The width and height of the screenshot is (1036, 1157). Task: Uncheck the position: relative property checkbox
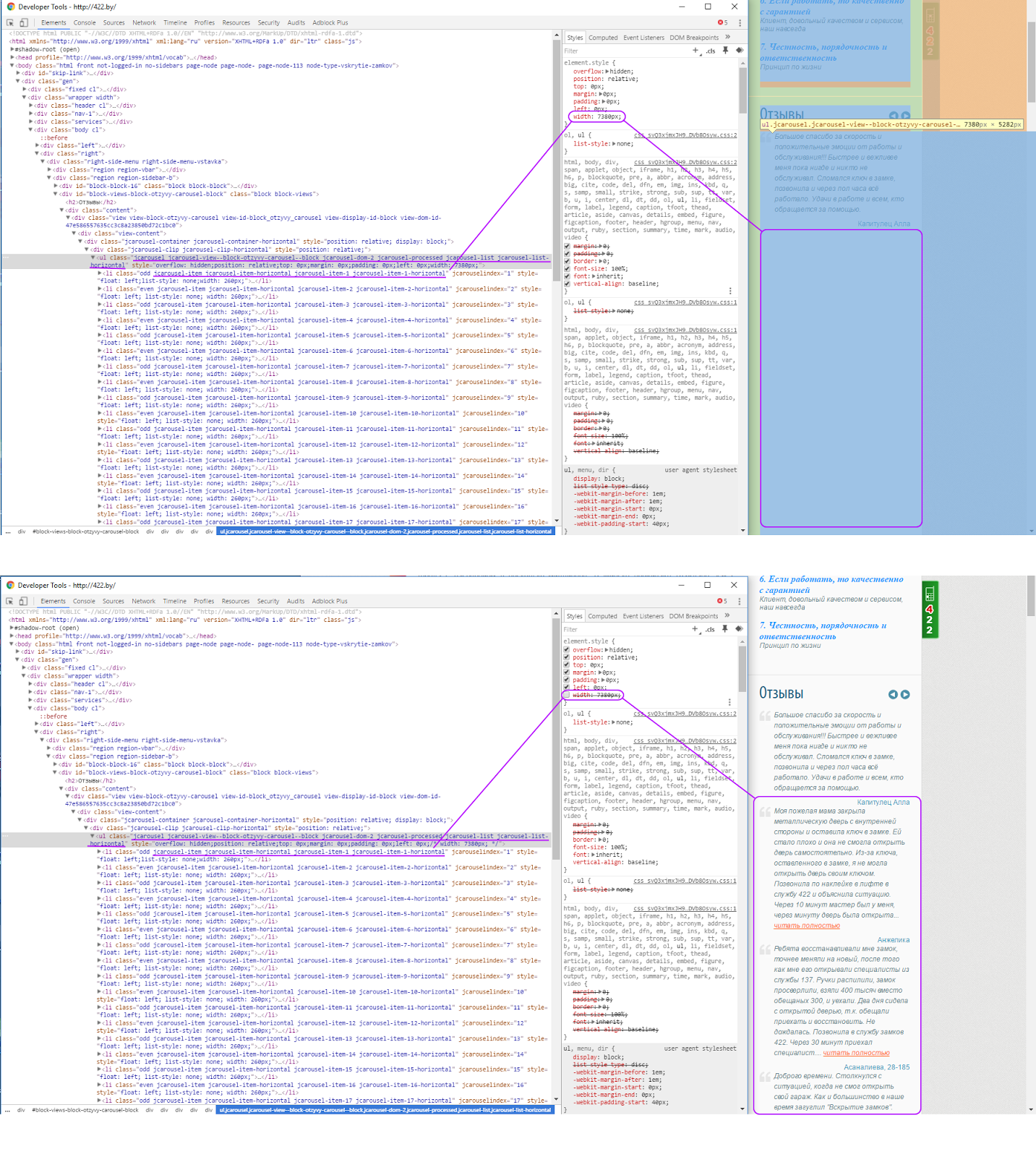click(x=568, y=657)
